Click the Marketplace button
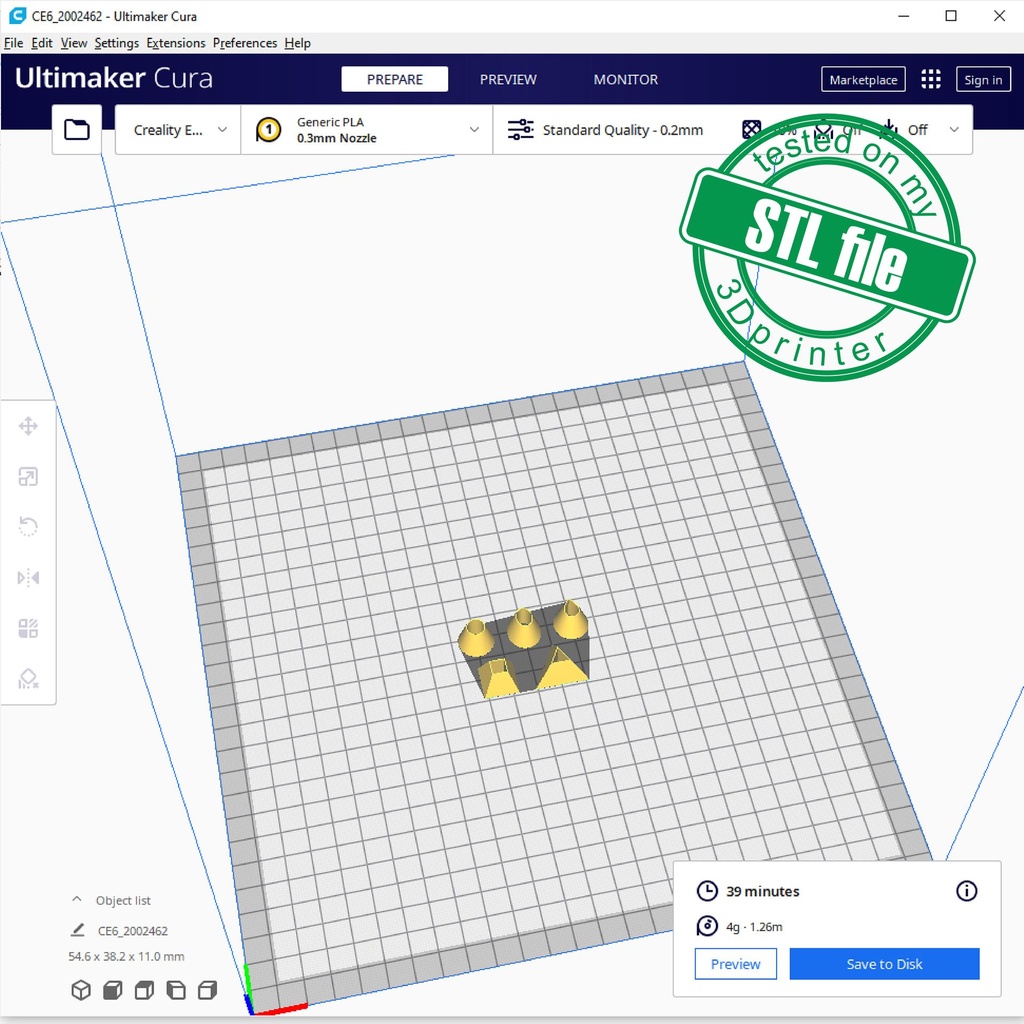The height and width of the screenshot is (1024, 1024). pyautogui.click(x=863, y=80)
